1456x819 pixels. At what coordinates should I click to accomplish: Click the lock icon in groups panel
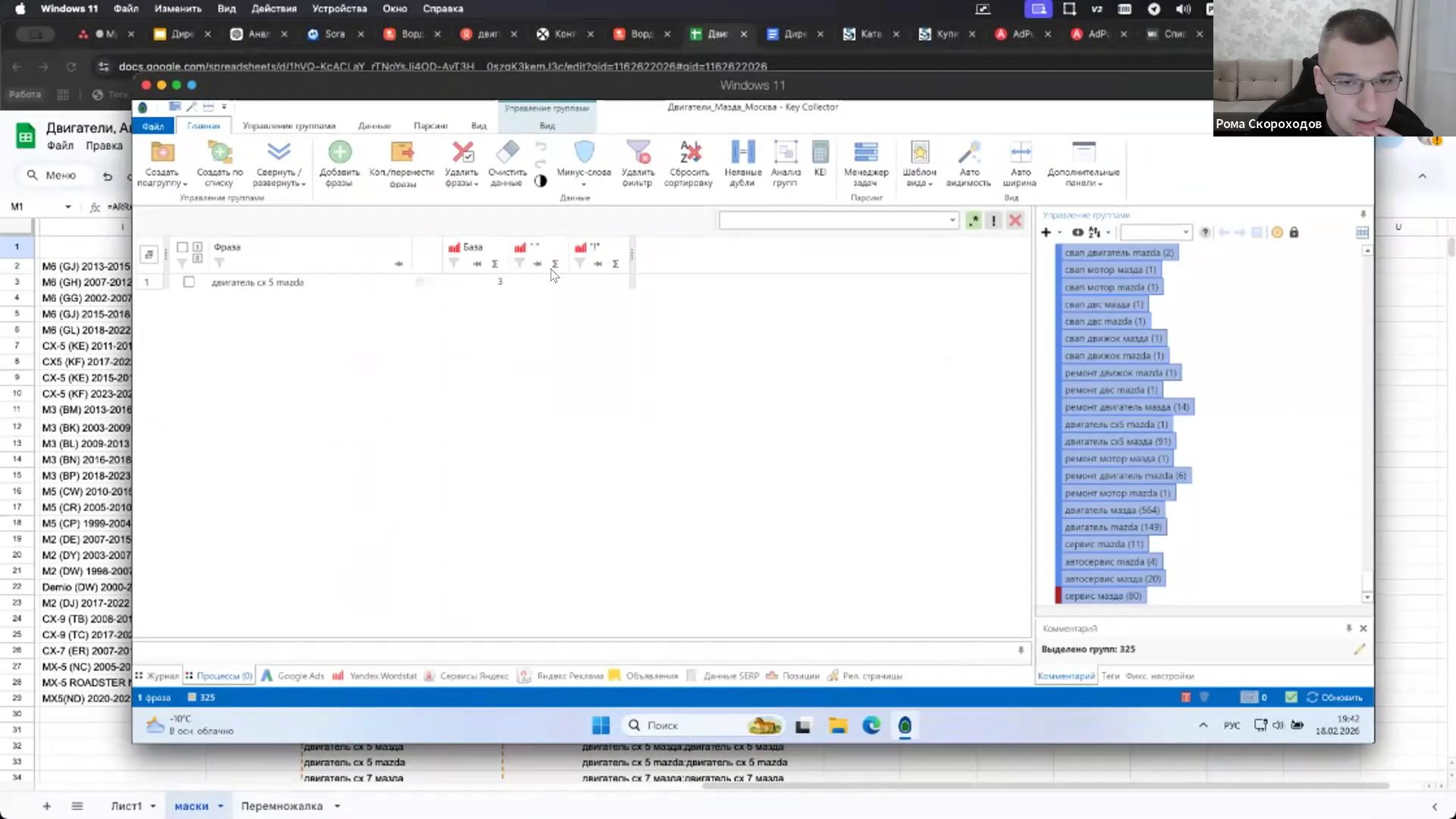point(1294,232)
